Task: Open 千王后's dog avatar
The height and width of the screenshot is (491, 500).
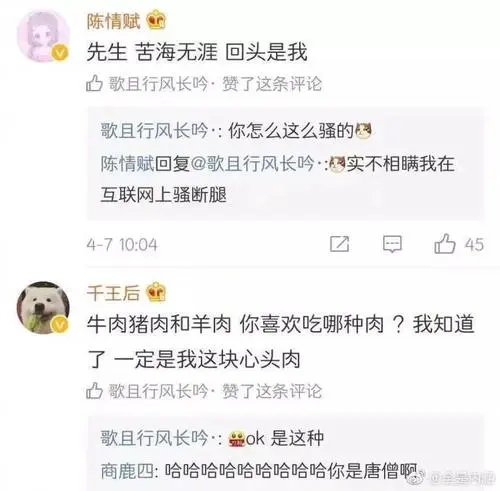Action: tap(43, 307)
